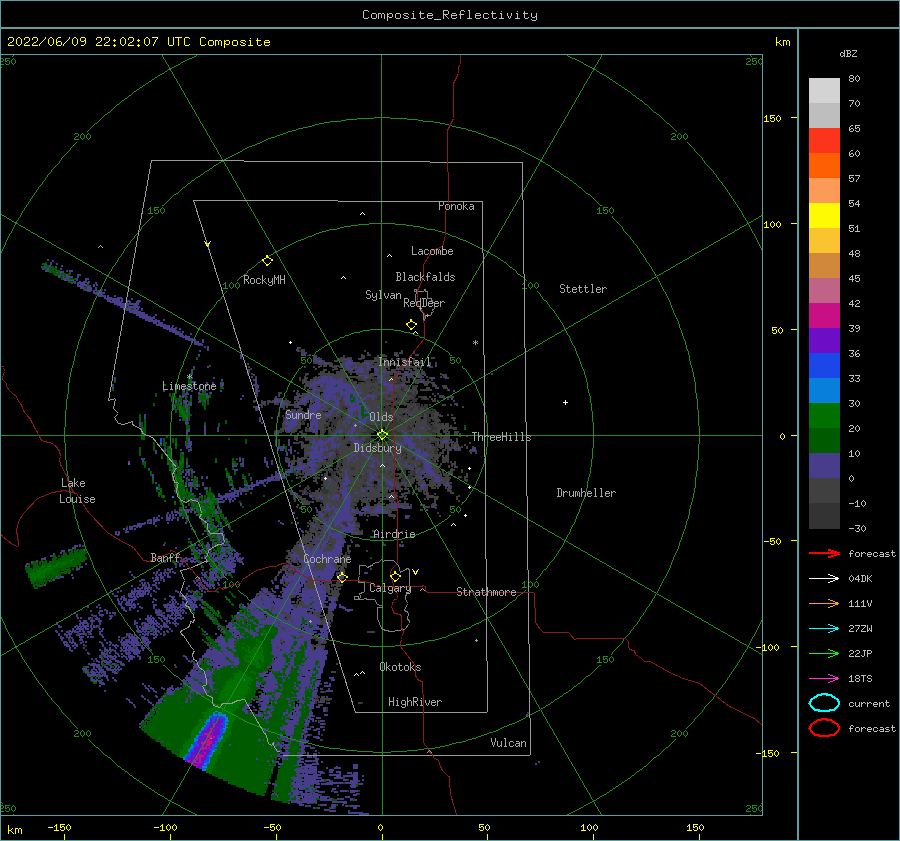Click the Vulcan town label
This screenshot has height=841, width=900.
coord(509,743)
